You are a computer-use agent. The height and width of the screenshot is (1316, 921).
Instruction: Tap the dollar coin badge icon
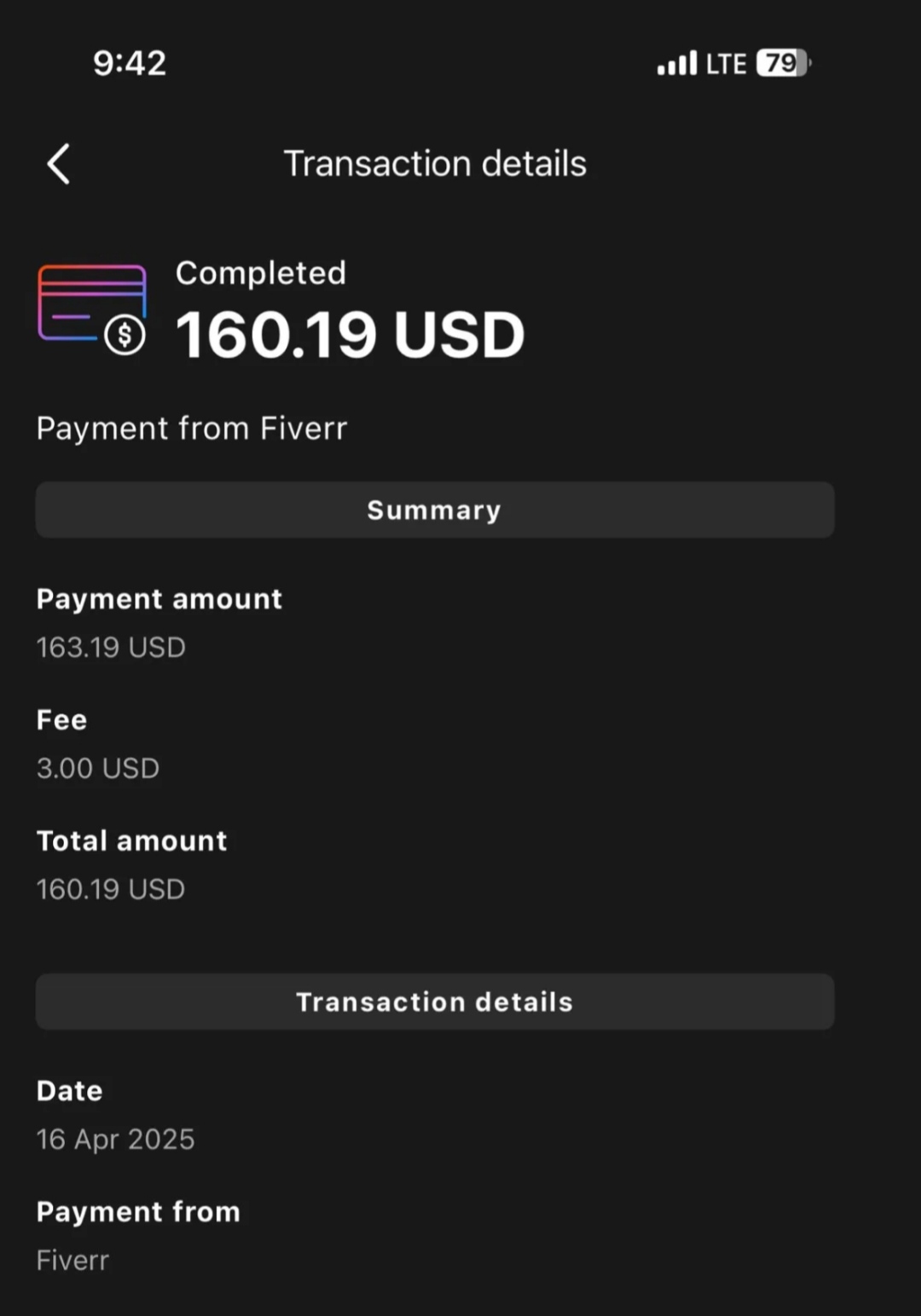click(x=125, y=335)
